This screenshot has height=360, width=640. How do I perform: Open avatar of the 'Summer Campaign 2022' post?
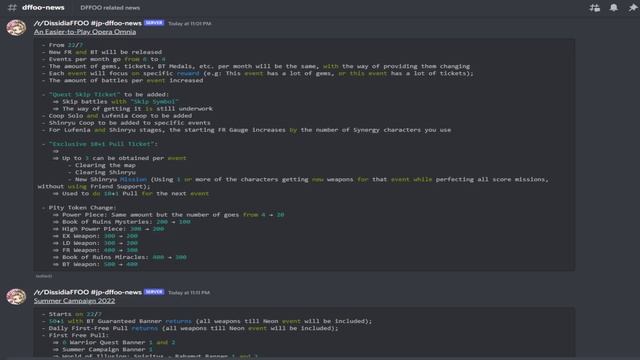click(16, 297)
